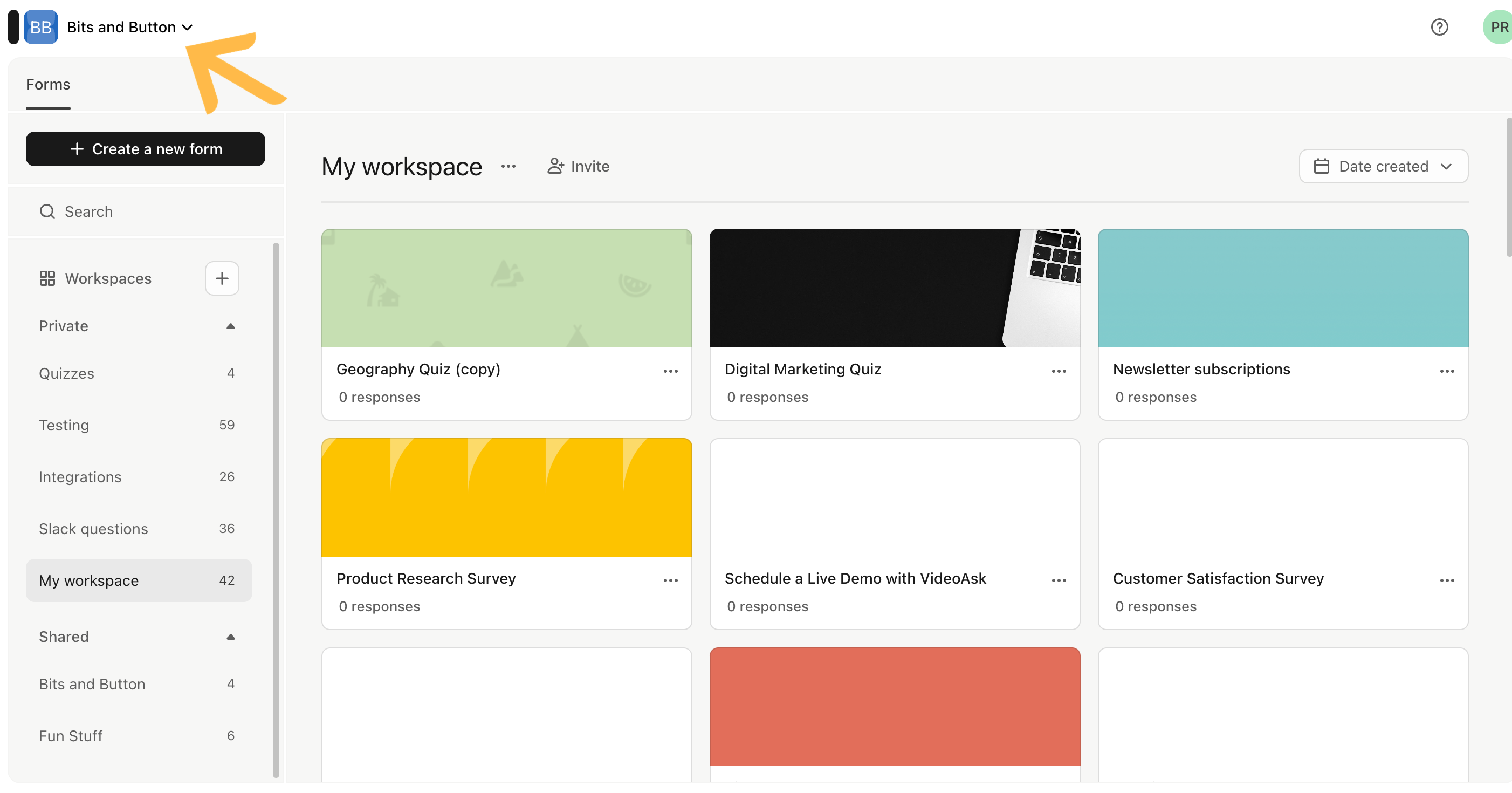Open the help question mark icon
The image size is (1512, 793).
pos(1439,27)
